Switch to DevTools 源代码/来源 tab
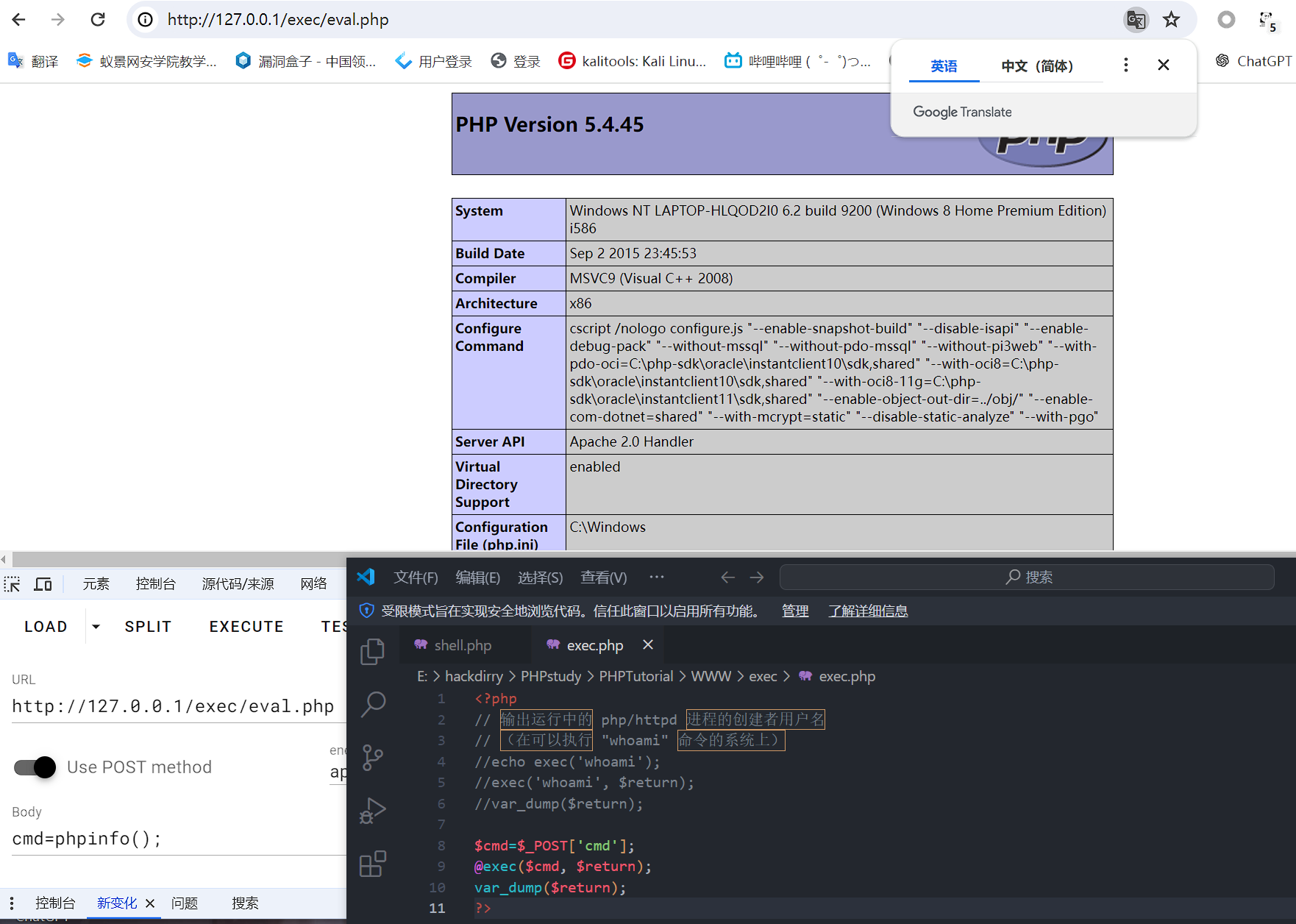The width and height of the screenshot is (1296, 924). point(238,584)
